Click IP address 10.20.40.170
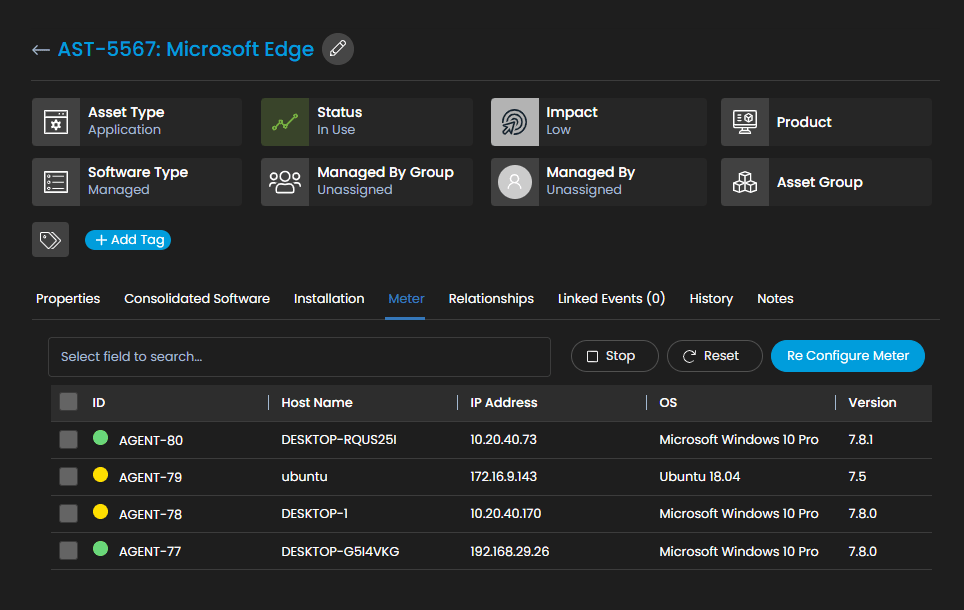The height and width of the screenshot is (610, 964). point(505,513)
